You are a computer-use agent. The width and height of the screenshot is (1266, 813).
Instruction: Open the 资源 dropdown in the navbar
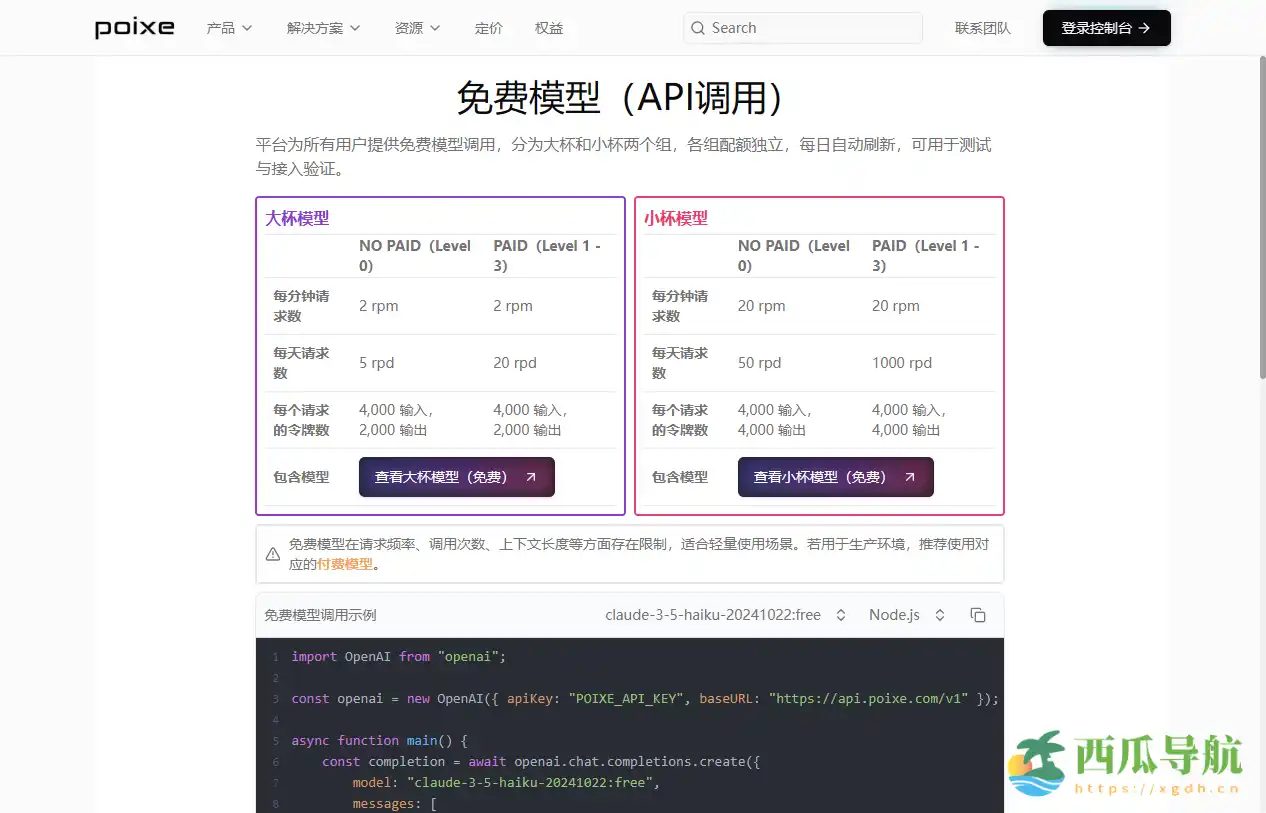click(417, 28)
